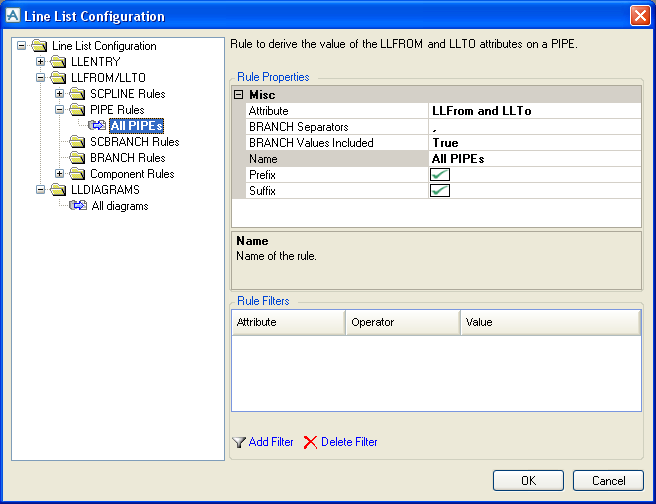Expand the SCPLINE Rules node
This screenshot has width=656, height=504.
[60, 94]
